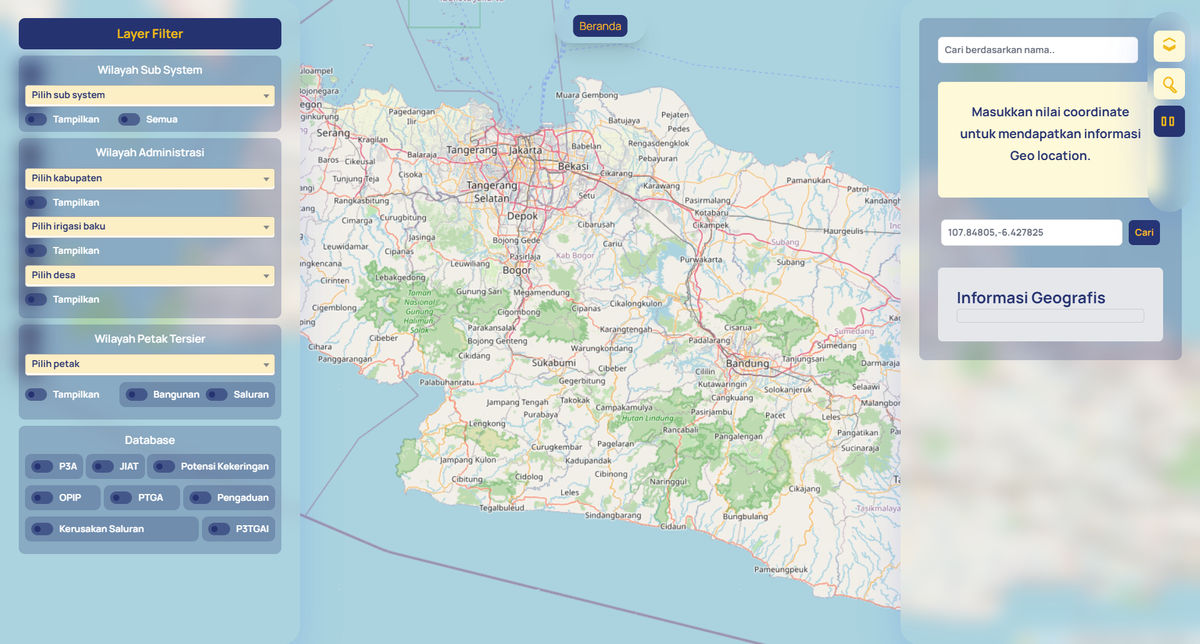Toggle Tampilkan below Pilih irigasi baku

(x=36, y=251)
